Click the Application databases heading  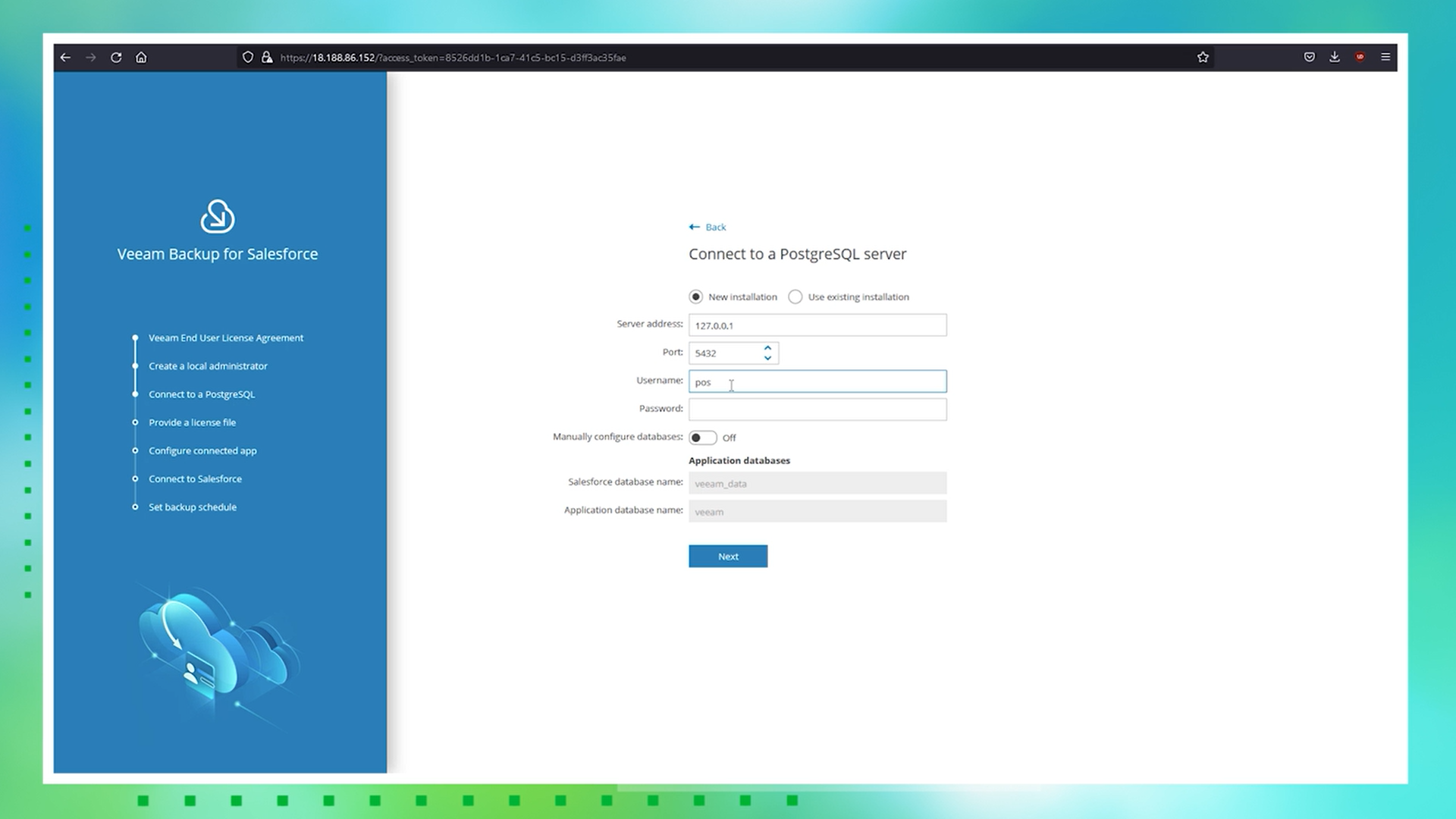[x=739, y=460]
